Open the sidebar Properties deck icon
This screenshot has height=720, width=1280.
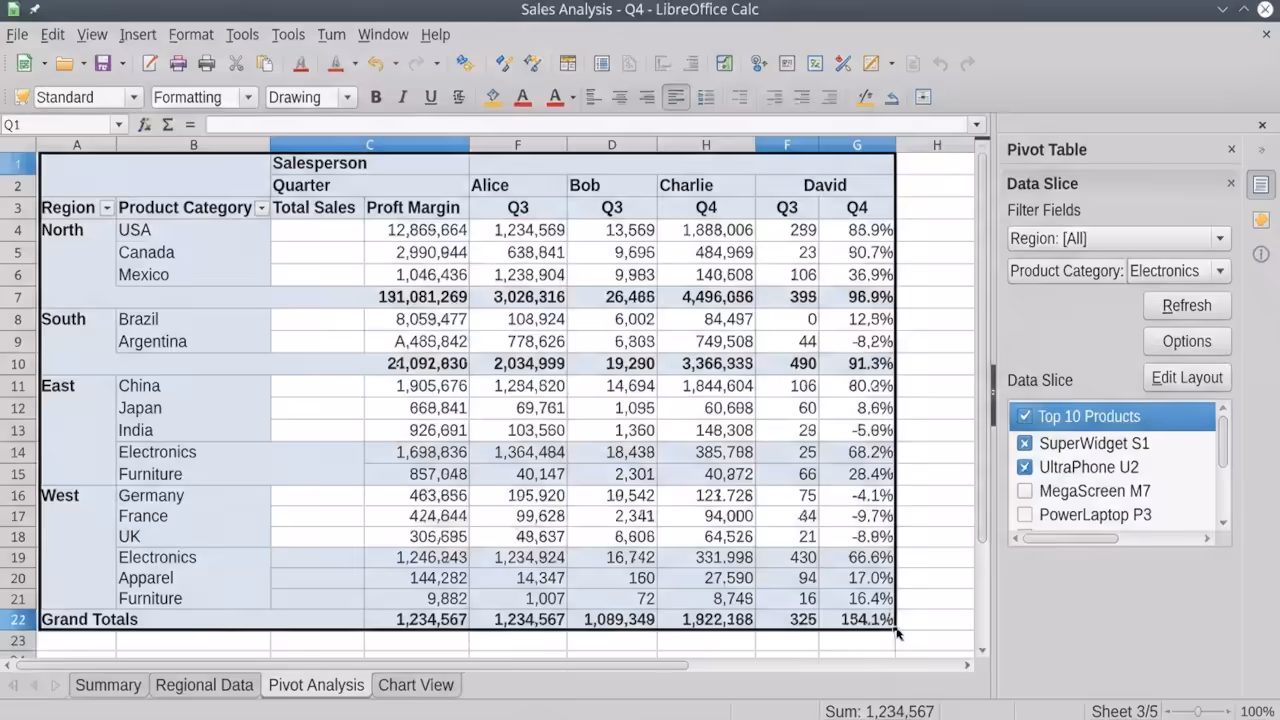1261,185
